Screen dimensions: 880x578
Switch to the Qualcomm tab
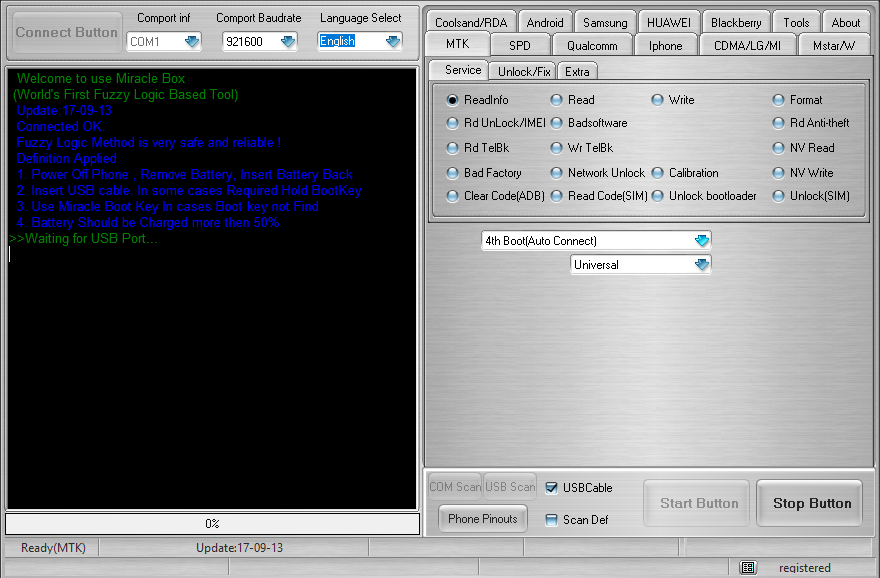(592, 45)
